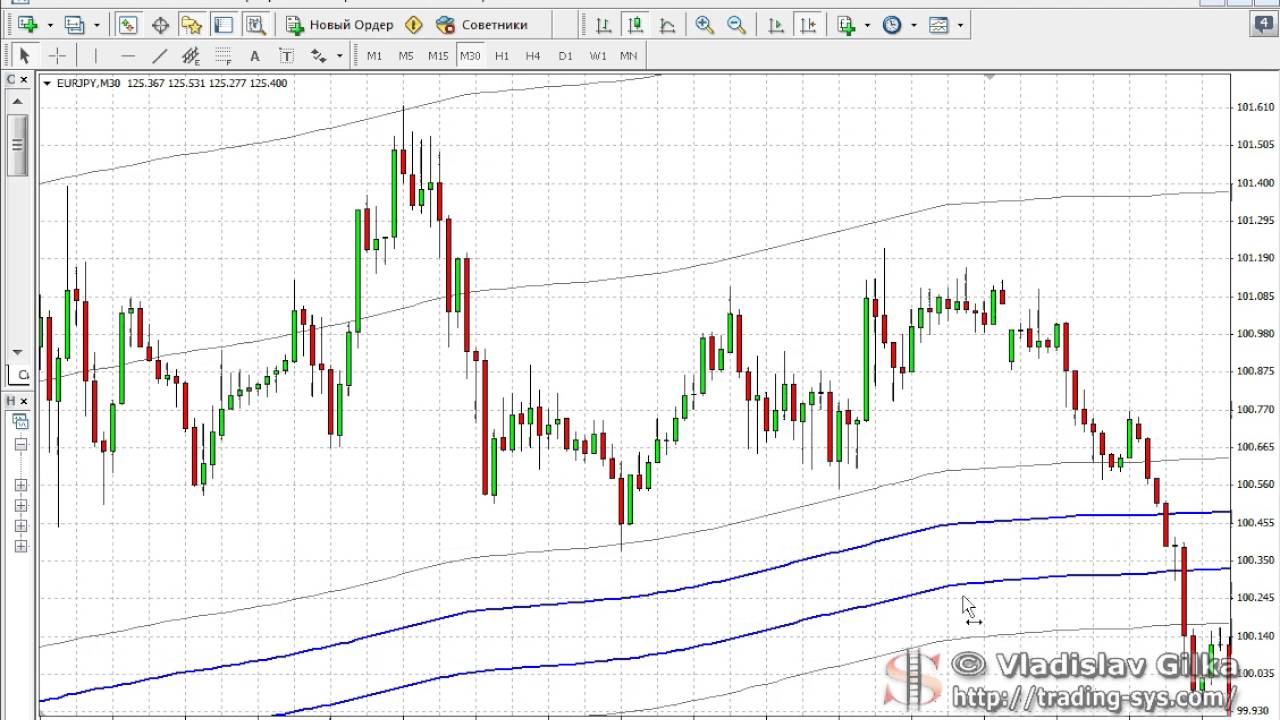1280x720 pixels.
Task: Expand the fourth Navigator plus node
Action: 20,546
